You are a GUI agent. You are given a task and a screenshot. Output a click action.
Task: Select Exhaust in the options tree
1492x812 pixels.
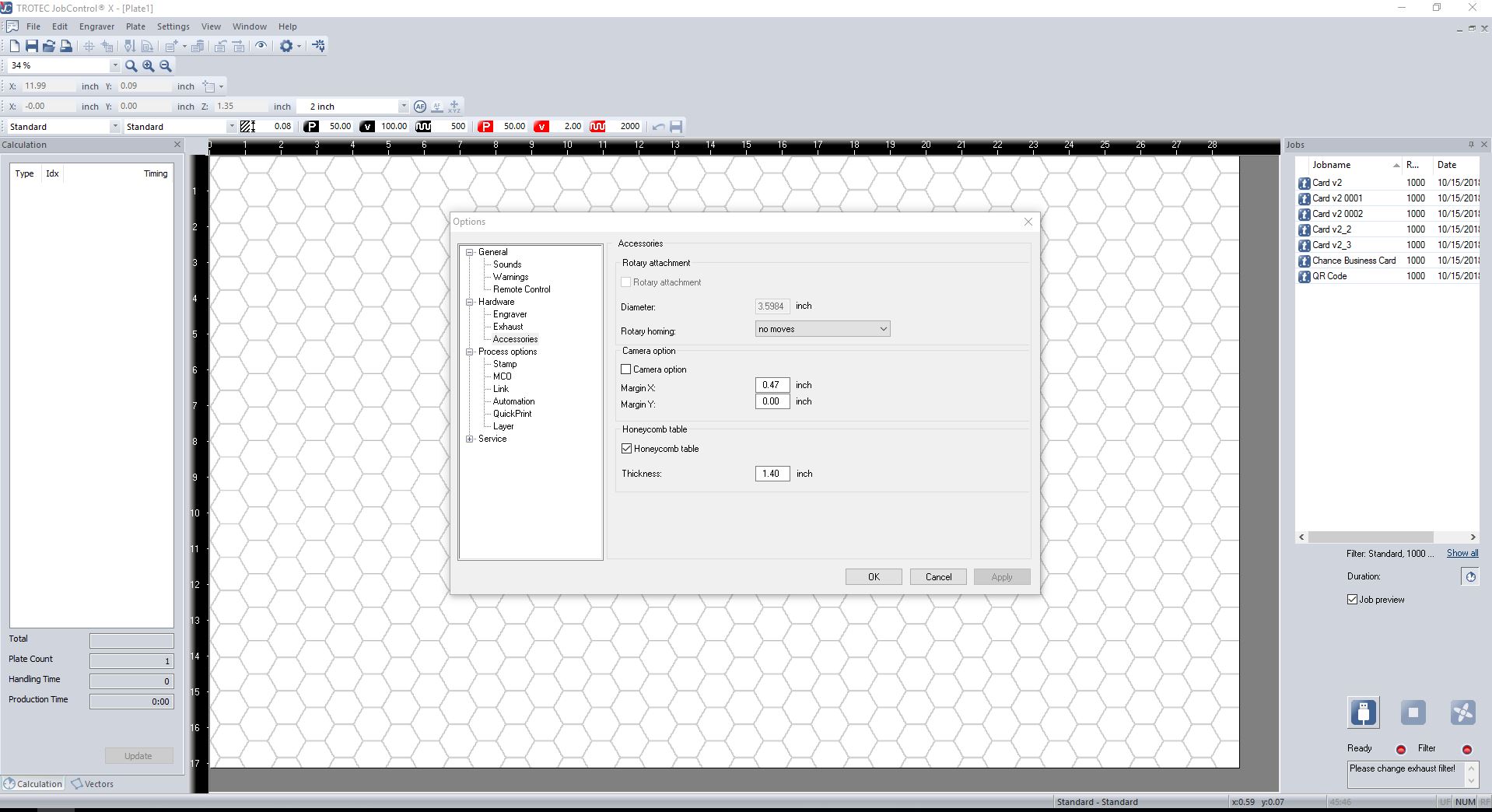pos(508,327)
